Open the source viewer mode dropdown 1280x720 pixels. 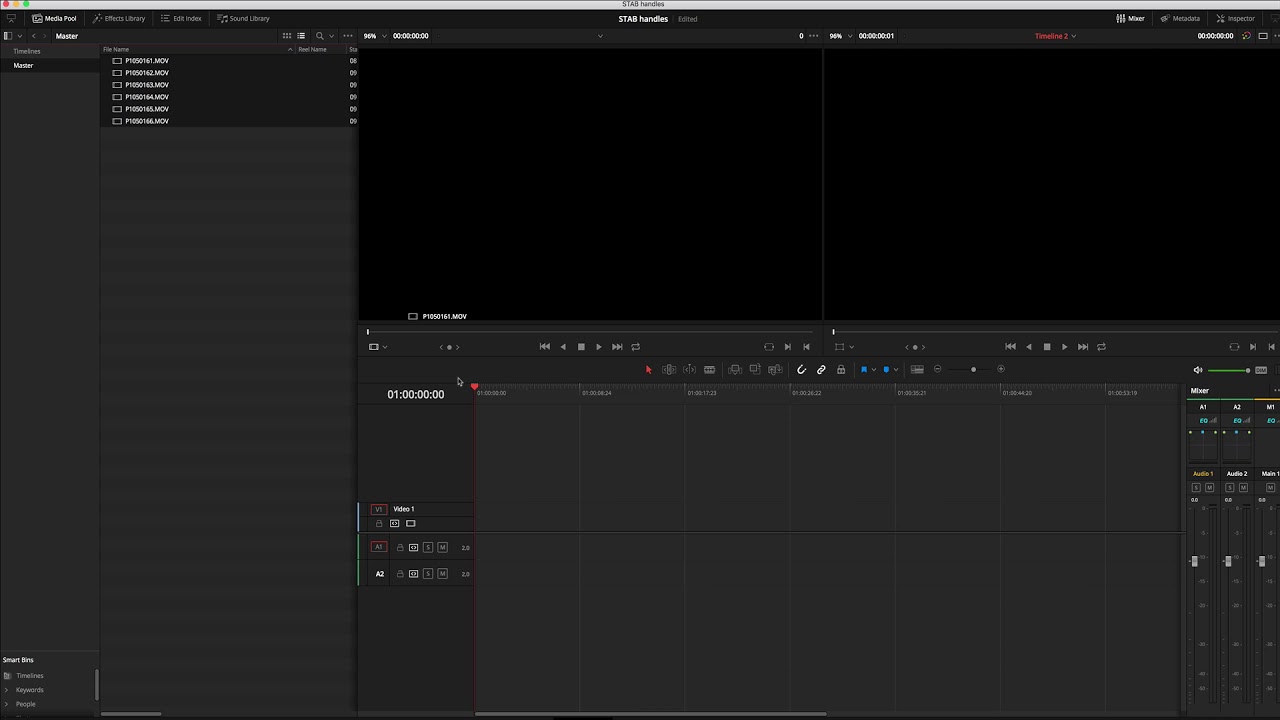(377, 347)
